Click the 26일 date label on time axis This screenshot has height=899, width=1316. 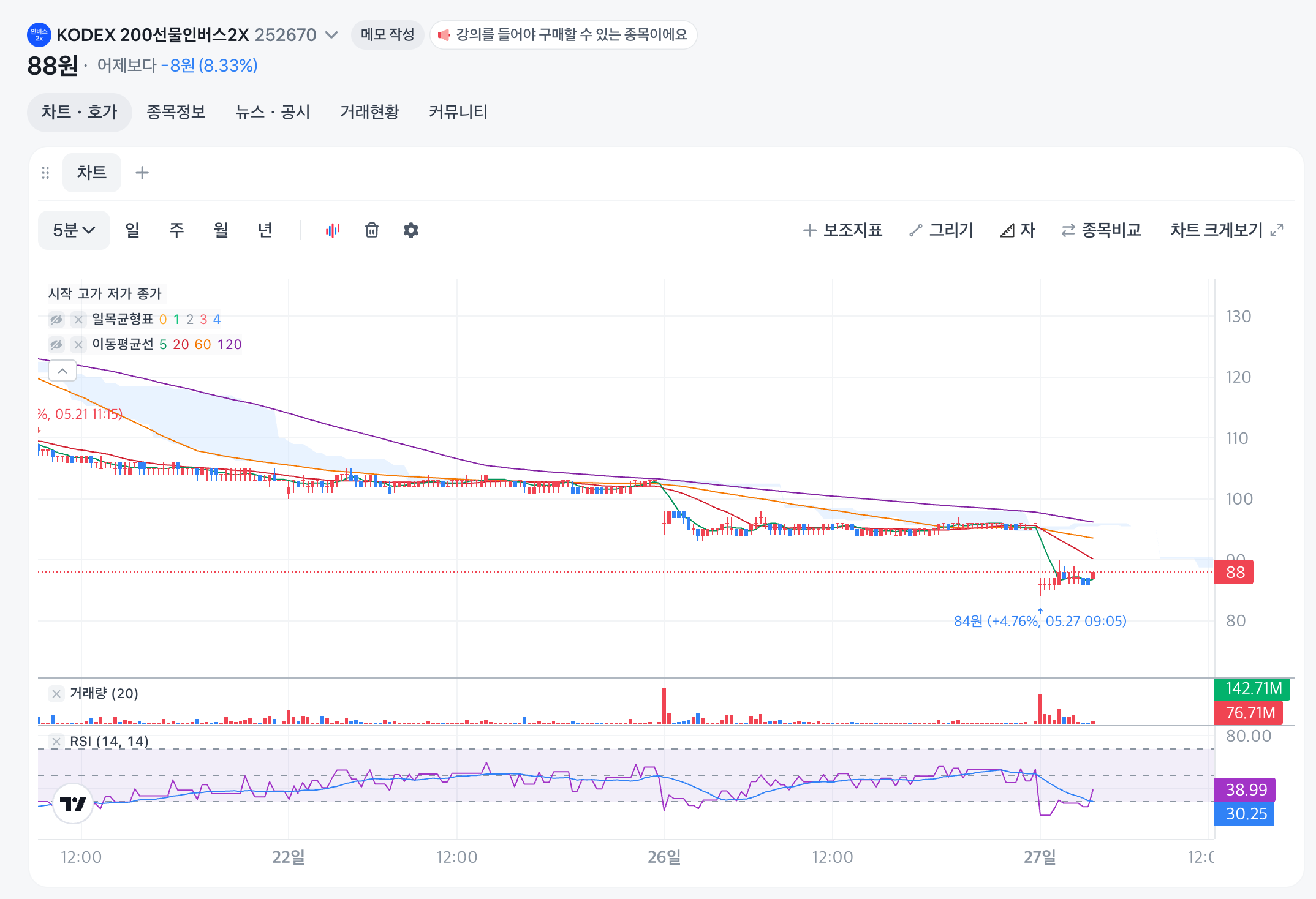664,857
